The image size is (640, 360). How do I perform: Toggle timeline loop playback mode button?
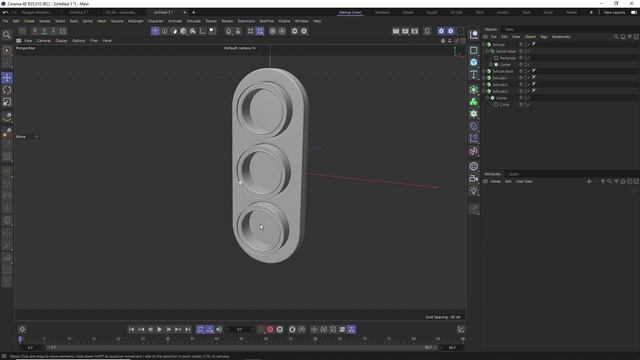pos(200,329)
